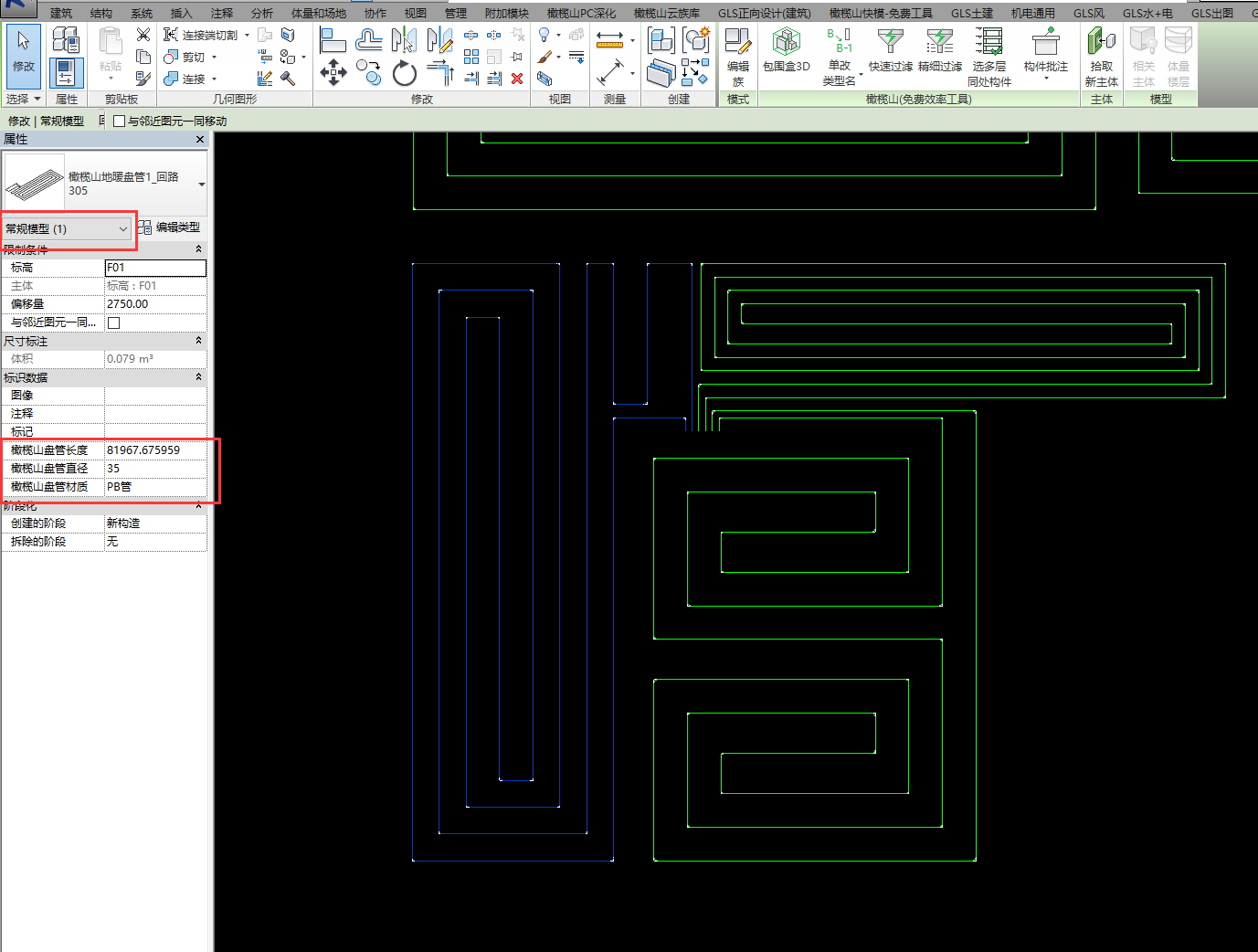Click Create Assembly icon in 创建 panel
This screenshot has height=952, width=1258.
pos(661,39)
